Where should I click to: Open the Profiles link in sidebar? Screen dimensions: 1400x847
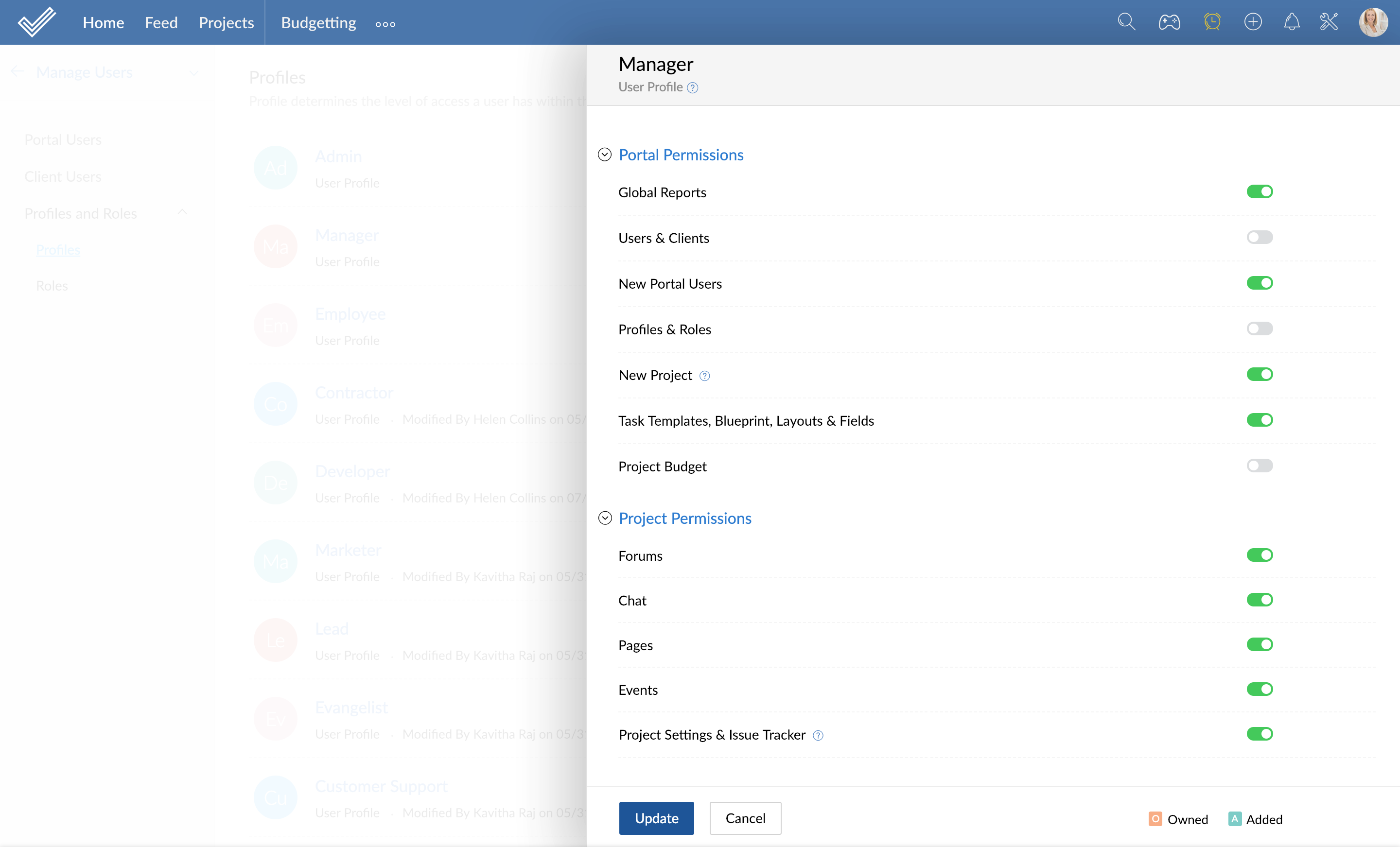58,250
